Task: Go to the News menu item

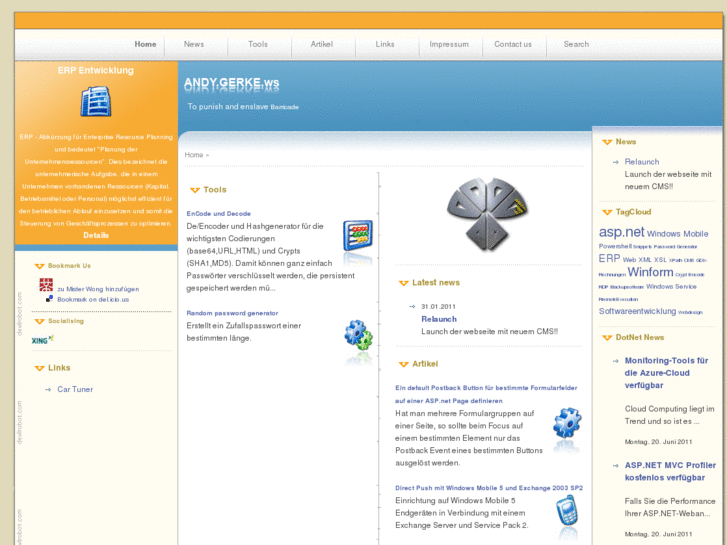Action: click(193, 44)
